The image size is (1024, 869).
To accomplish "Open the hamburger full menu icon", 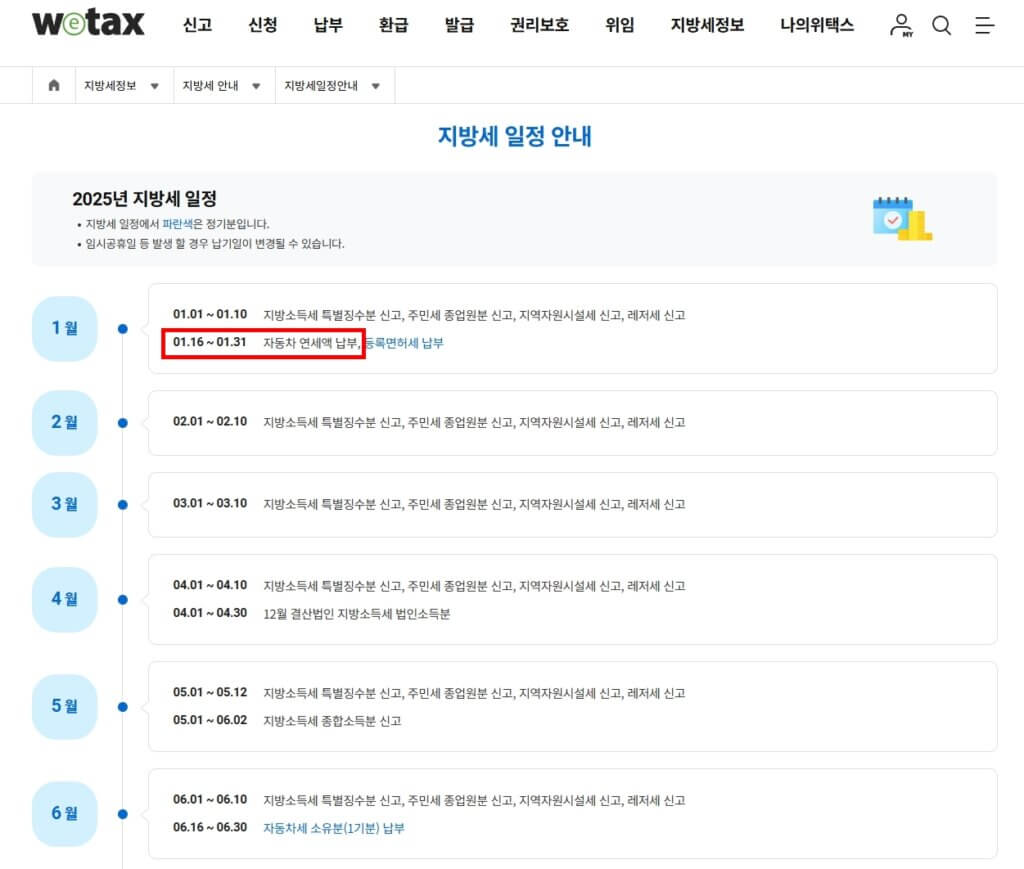I will pos(984,26).
